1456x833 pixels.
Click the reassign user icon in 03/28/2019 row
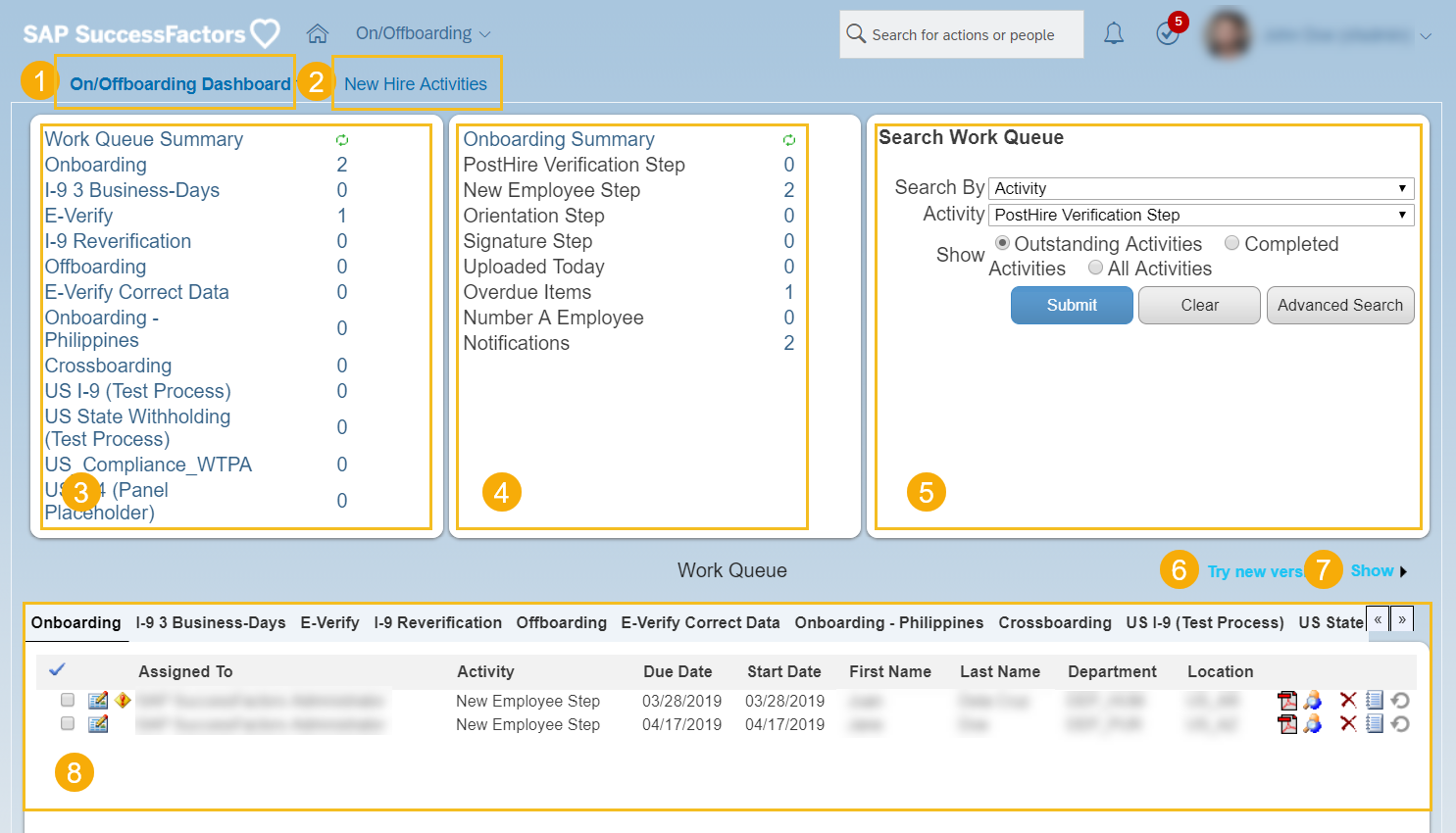click(x=1313, y=700)
